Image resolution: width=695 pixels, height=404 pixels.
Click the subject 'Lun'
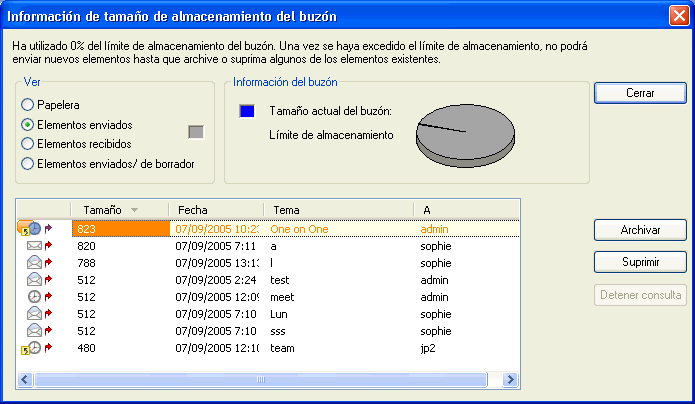point(279,314)
